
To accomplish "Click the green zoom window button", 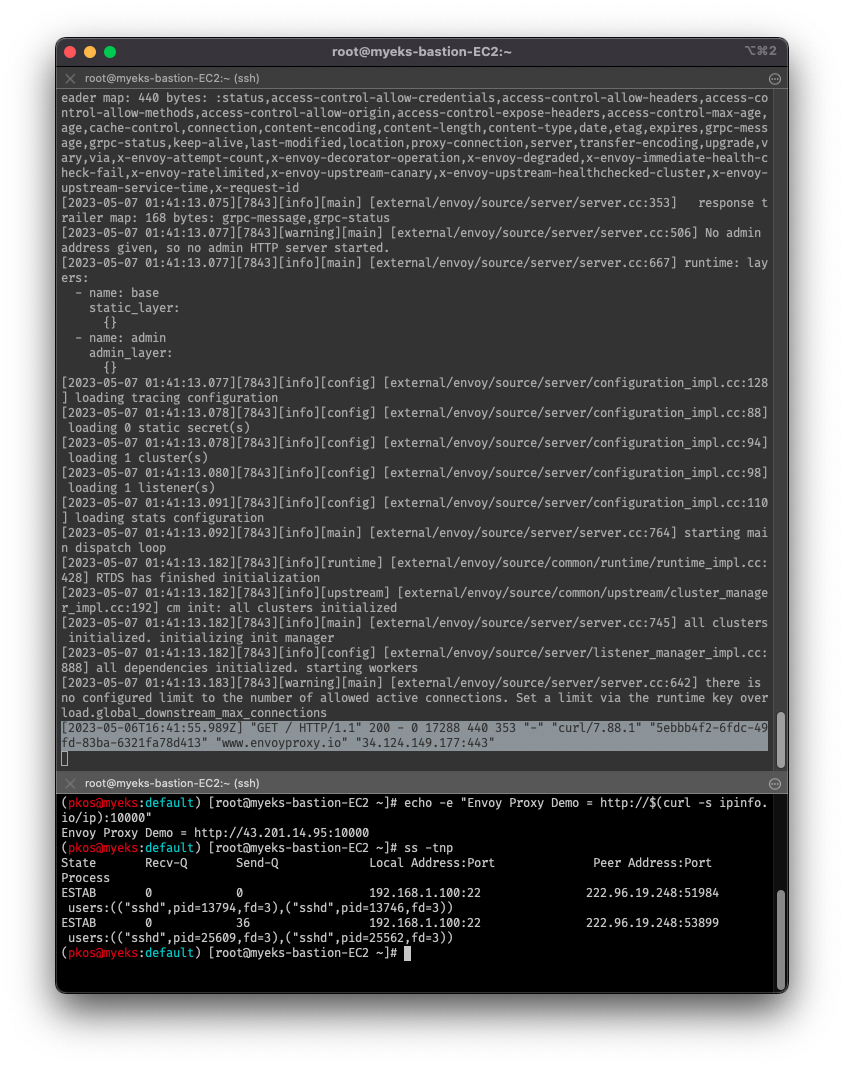I will 110,52.
